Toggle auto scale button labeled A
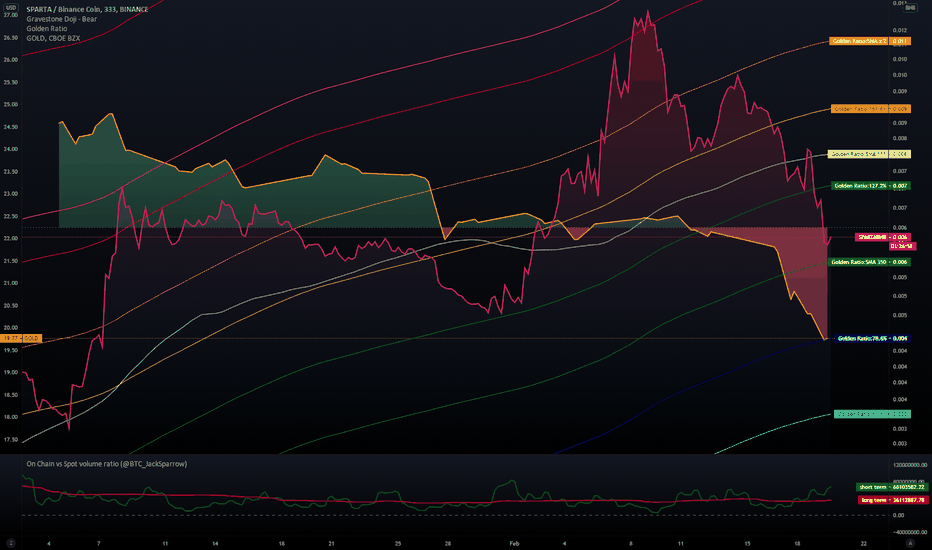This screenshot has height=550, width=932. coord(910,543)
